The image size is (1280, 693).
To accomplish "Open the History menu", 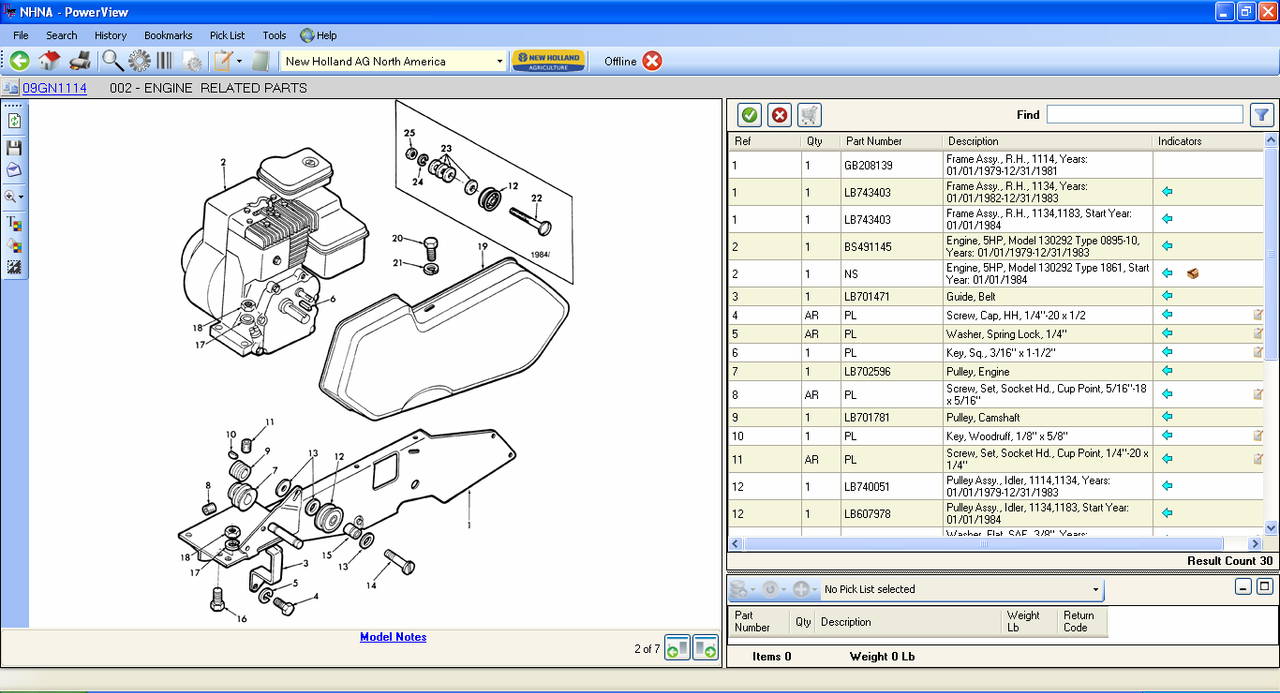I will pyautogui.click(x=111, y=35).
